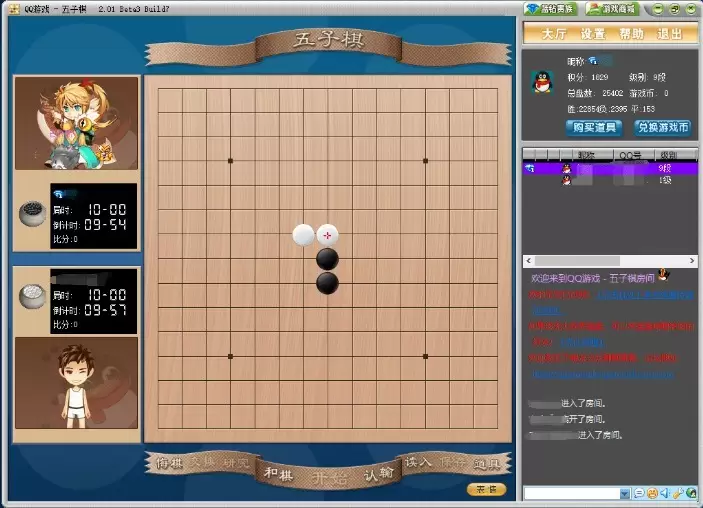Select the highlighted 9段 player row
The width and height of the screenshot is (703, 508).
coord(610,169)
